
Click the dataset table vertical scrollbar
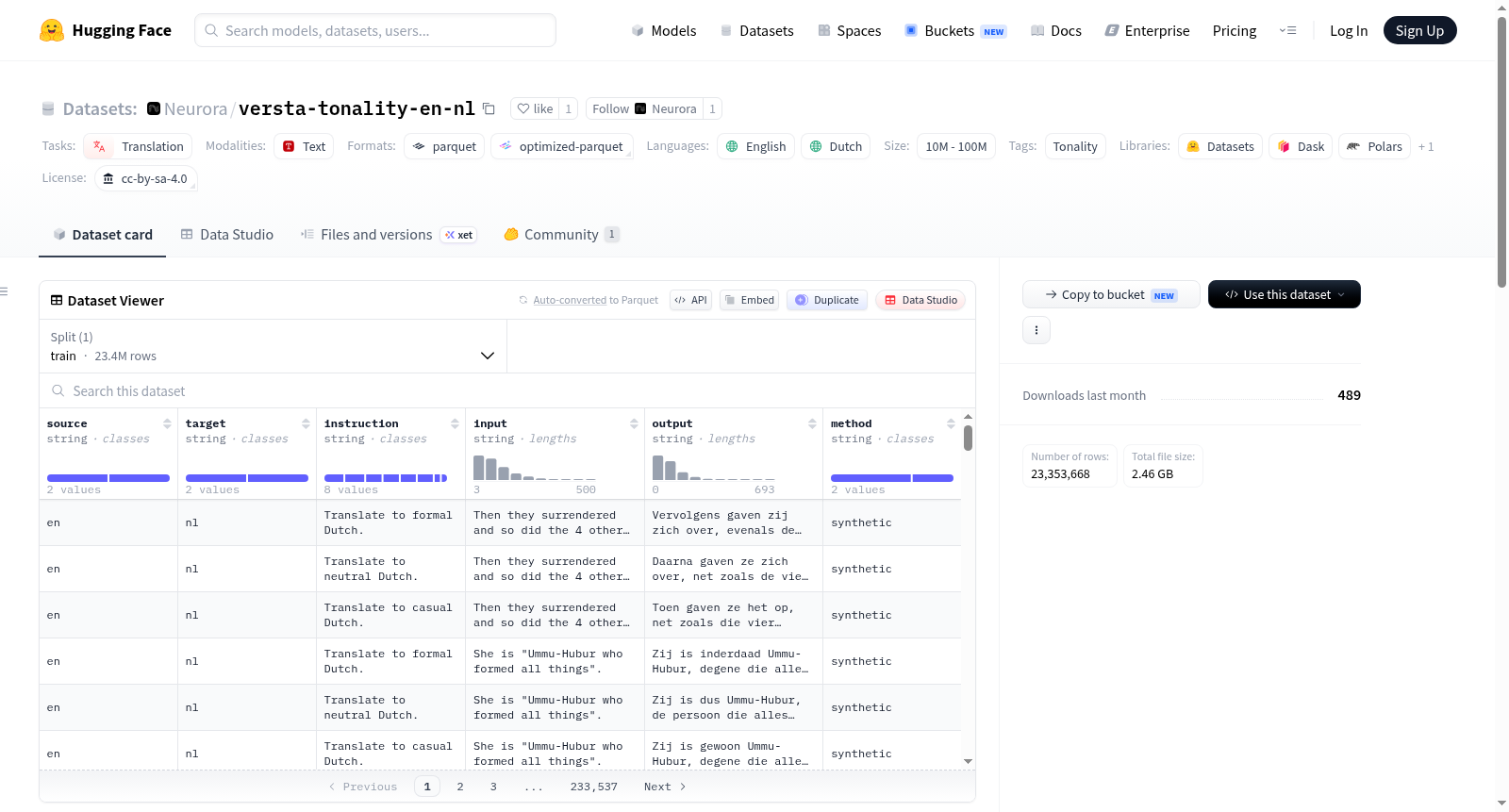(968, 438)
